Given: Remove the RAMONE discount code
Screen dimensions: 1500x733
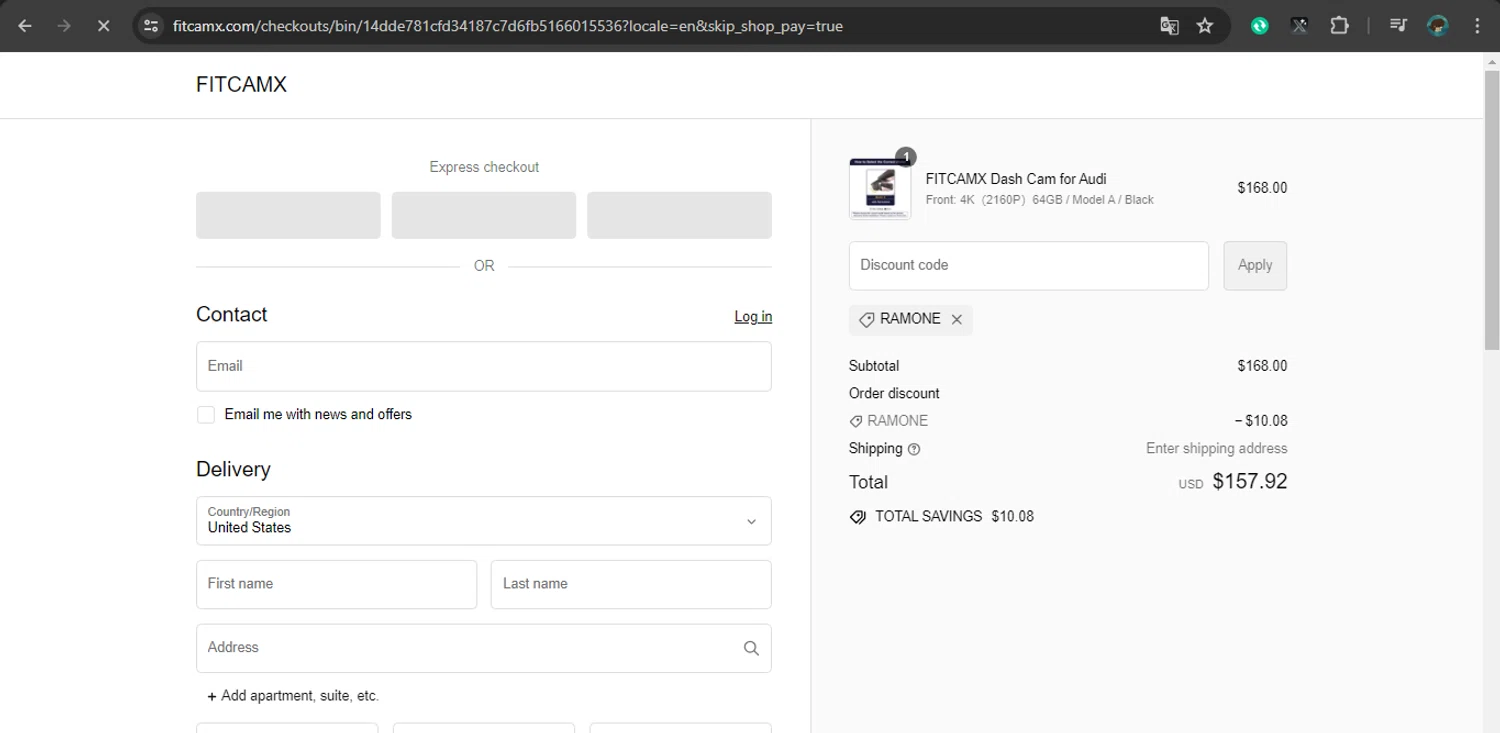Looking at the screenshot, I should 957,320.
